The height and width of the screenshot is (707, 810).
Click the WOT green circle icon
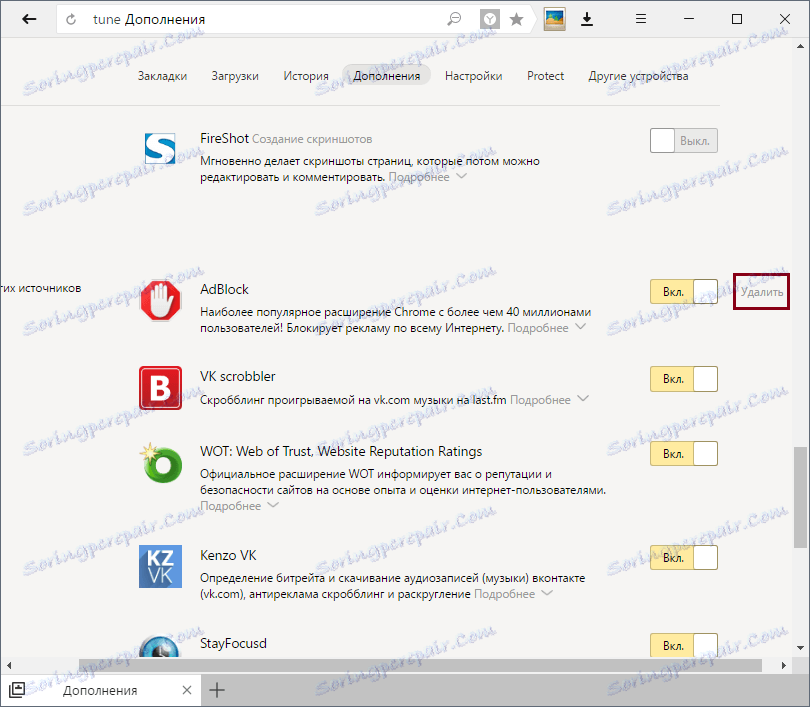pyautogui.click(x=161, y=463)
